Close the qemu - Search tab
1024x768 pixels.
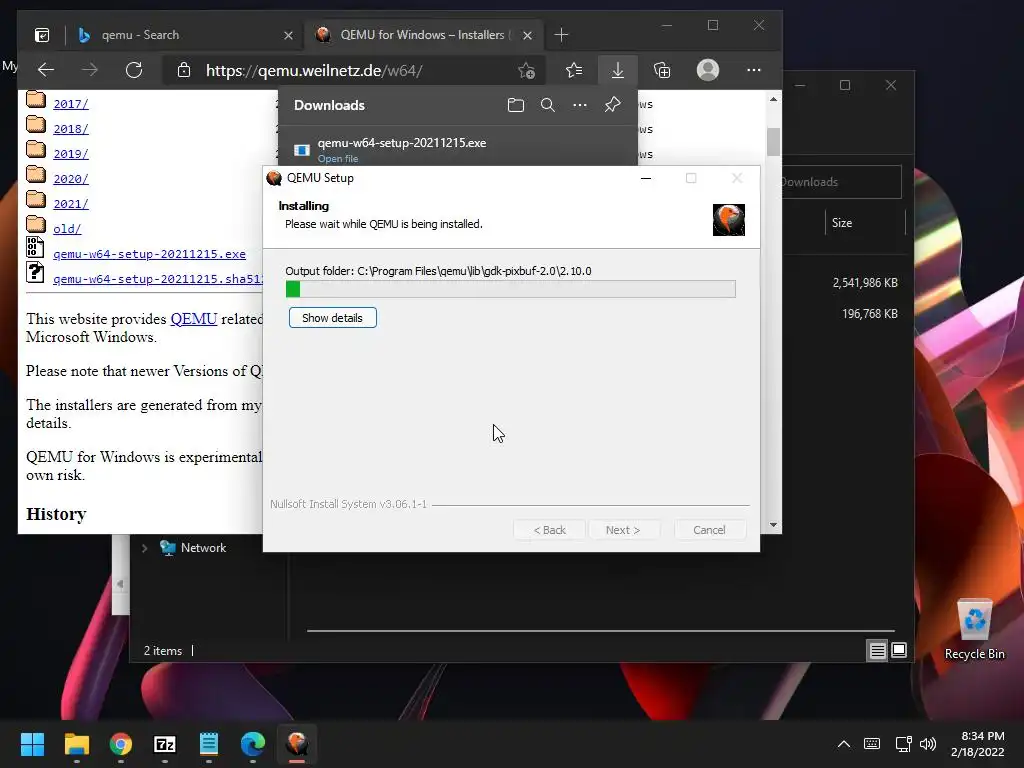(288, 35)
